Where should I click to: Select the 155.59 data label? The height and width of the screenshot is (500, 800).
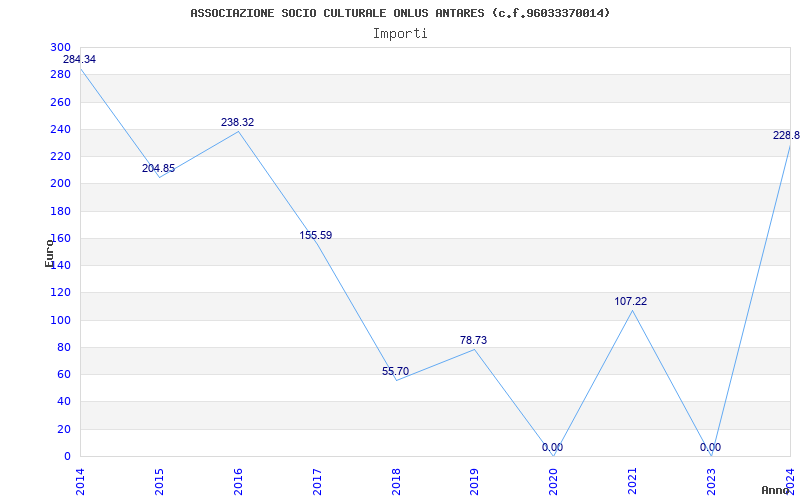315,235
